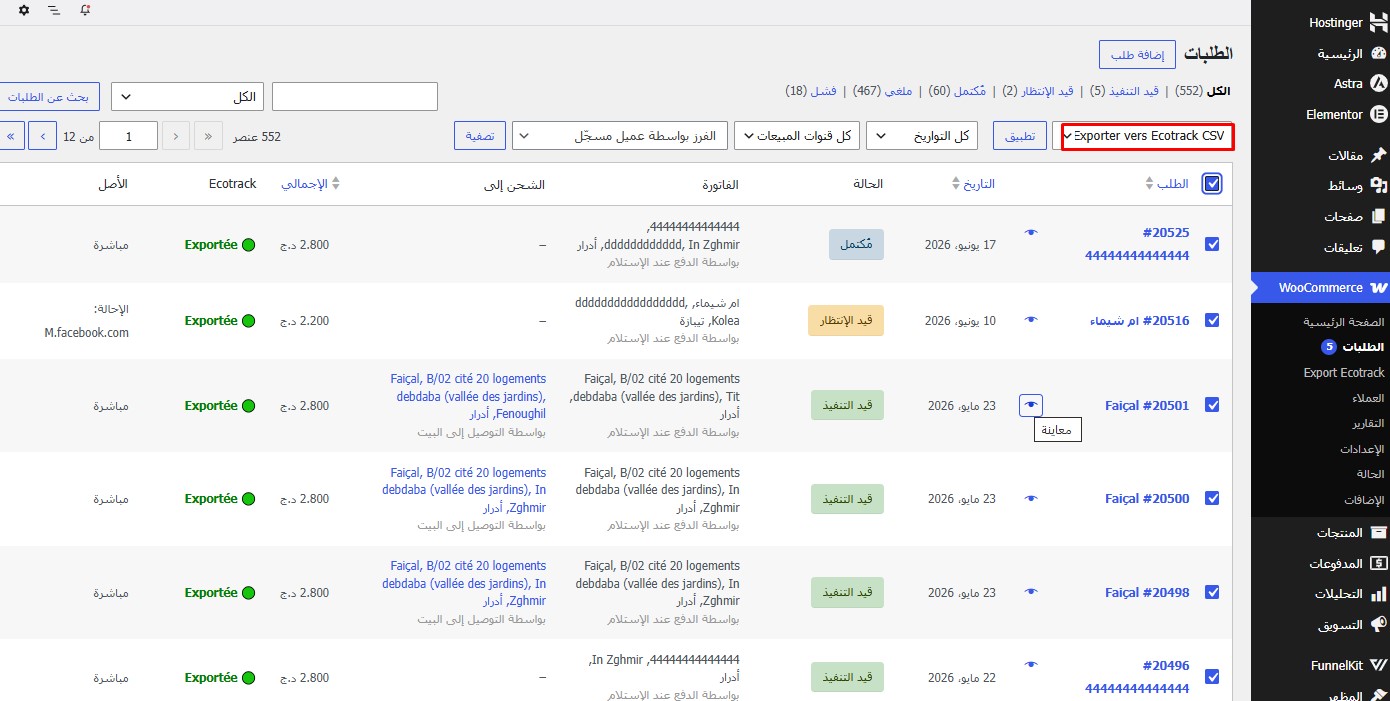The height and width of the screenshot is (701, 1390).
Task: Uncheck order #20496 checkbox
Action: pos(1212,677)
